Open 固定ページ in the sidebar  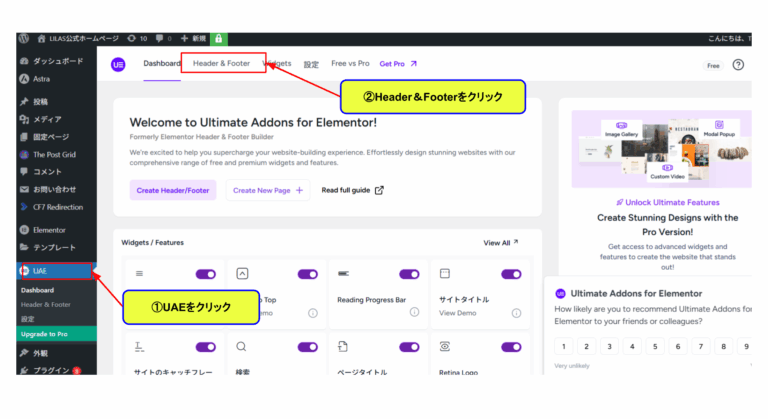coord(56,137)
